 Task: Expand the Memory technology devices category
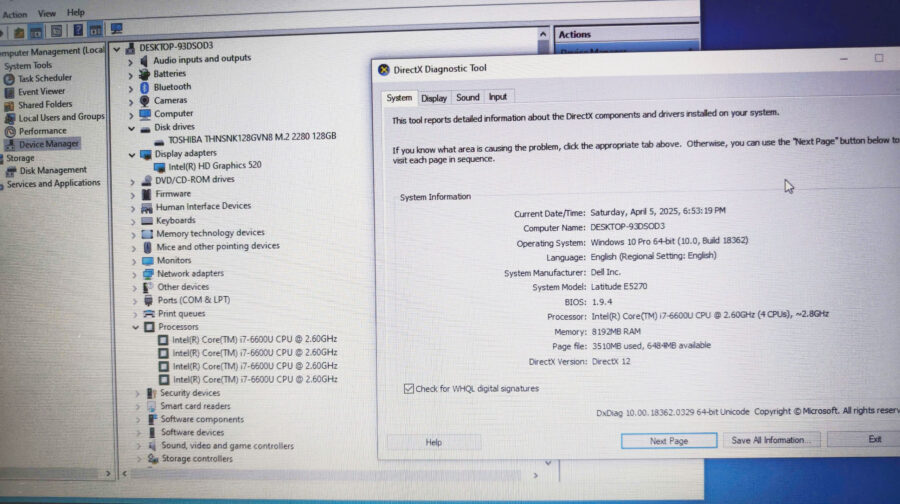pos(133,235)
